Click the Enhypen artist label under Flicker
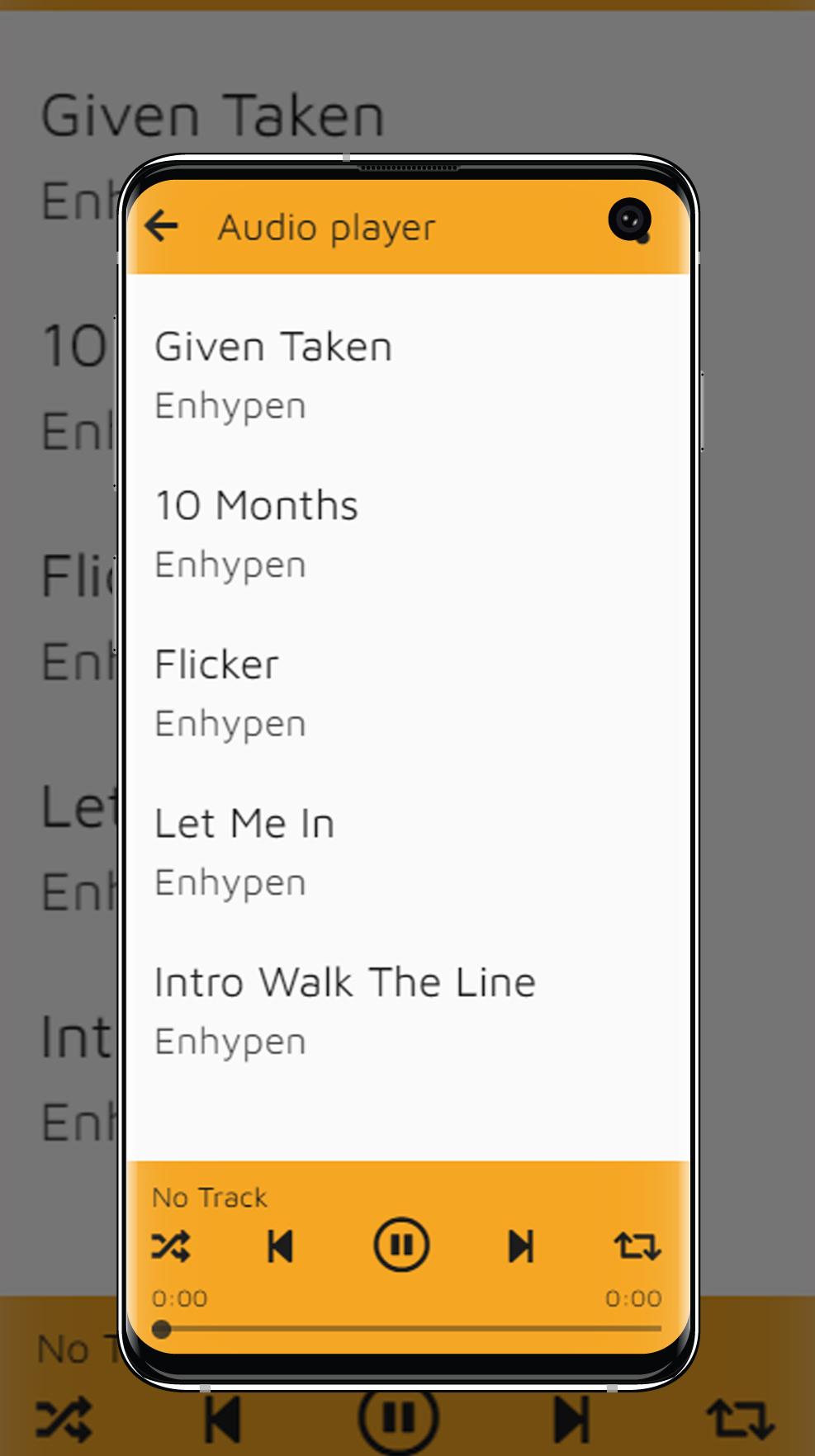Screen dimensions: 815x1456 (230, 724)
